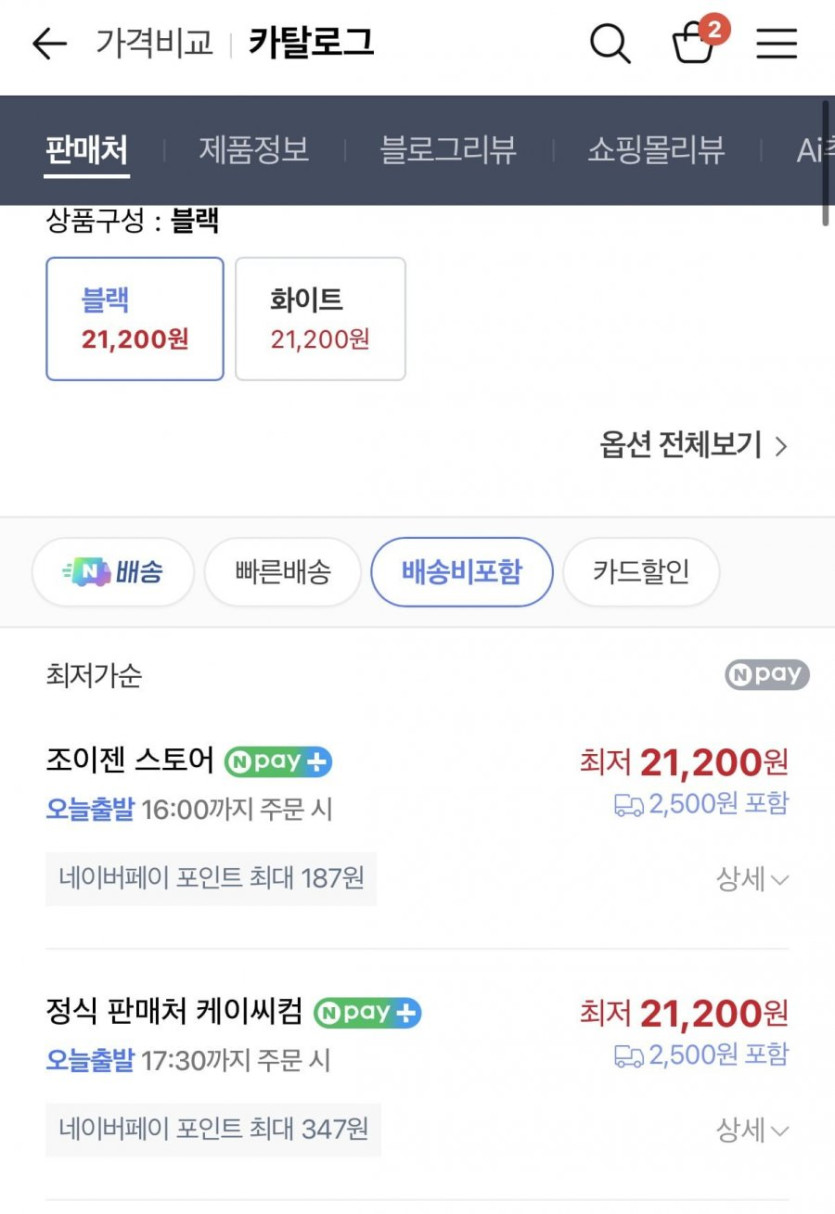835x1214 pixels.
Task: Expand 상세 for 조이젠 스토어
Action: tap(752, 880)
